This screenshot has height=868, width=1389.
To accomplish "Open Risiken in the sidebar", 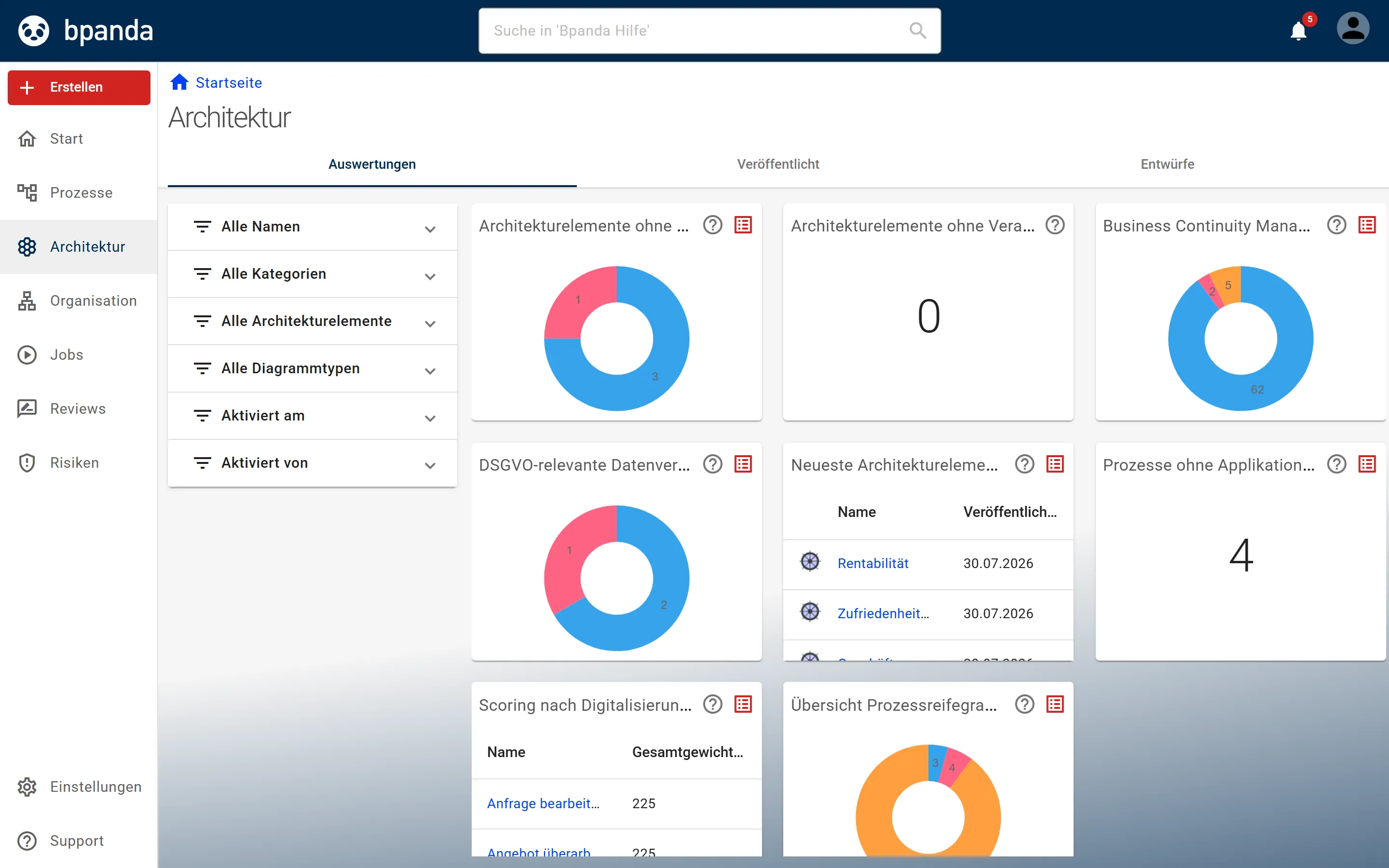I will click(79, 463).
